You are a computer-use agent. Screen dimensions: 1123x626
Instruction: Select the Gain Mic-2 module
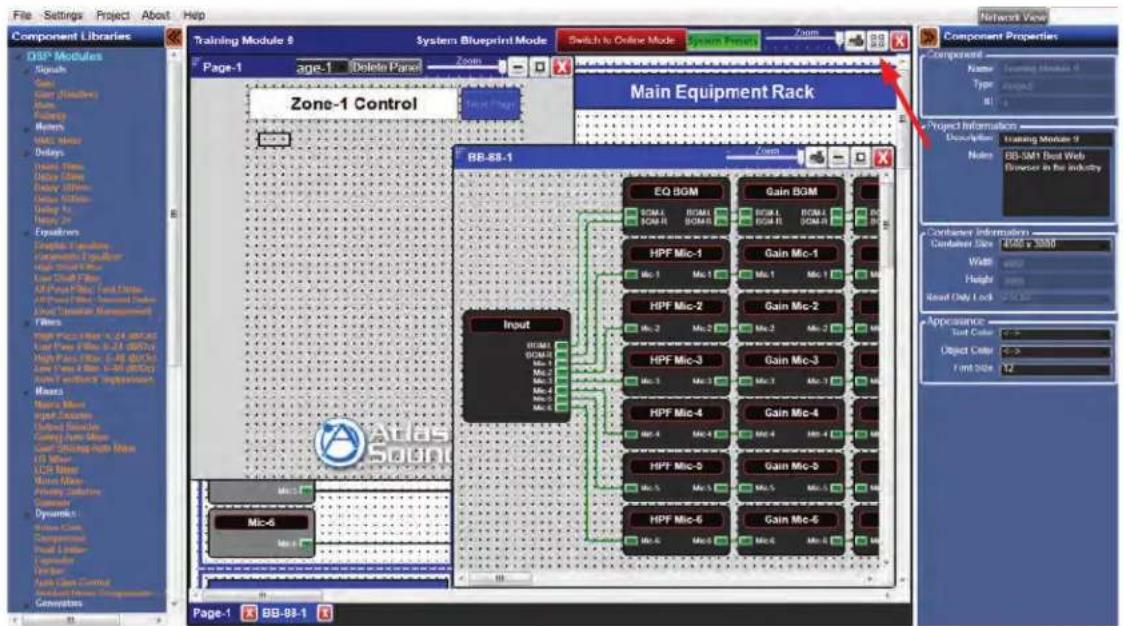click(791, 316)
